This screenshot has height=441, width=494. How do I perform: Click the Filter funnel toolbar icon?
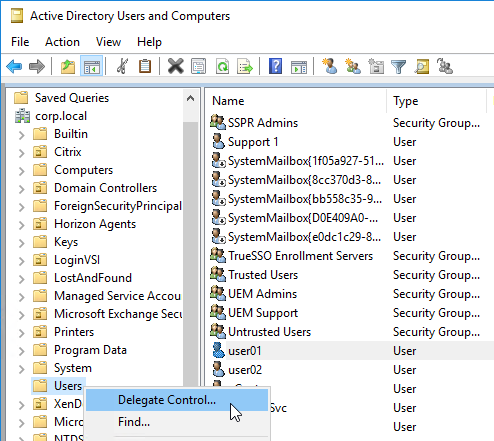tap(398, 66)
